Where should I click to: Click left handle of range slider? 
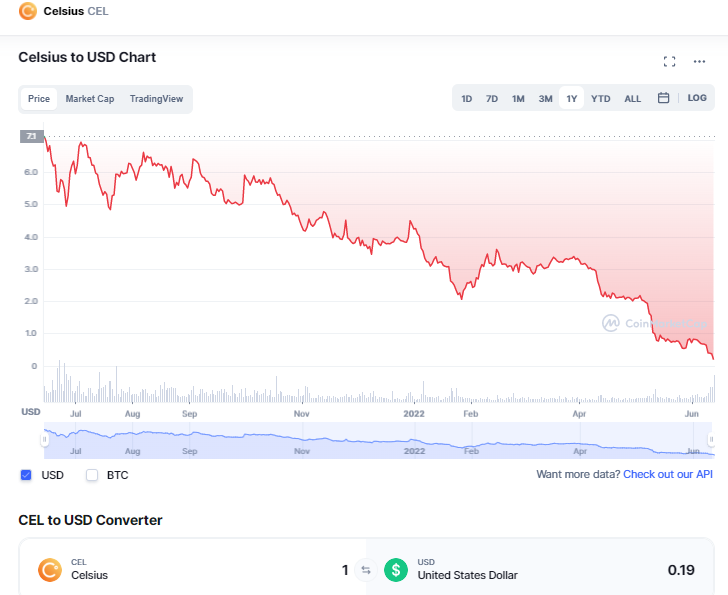coord(44,440)
